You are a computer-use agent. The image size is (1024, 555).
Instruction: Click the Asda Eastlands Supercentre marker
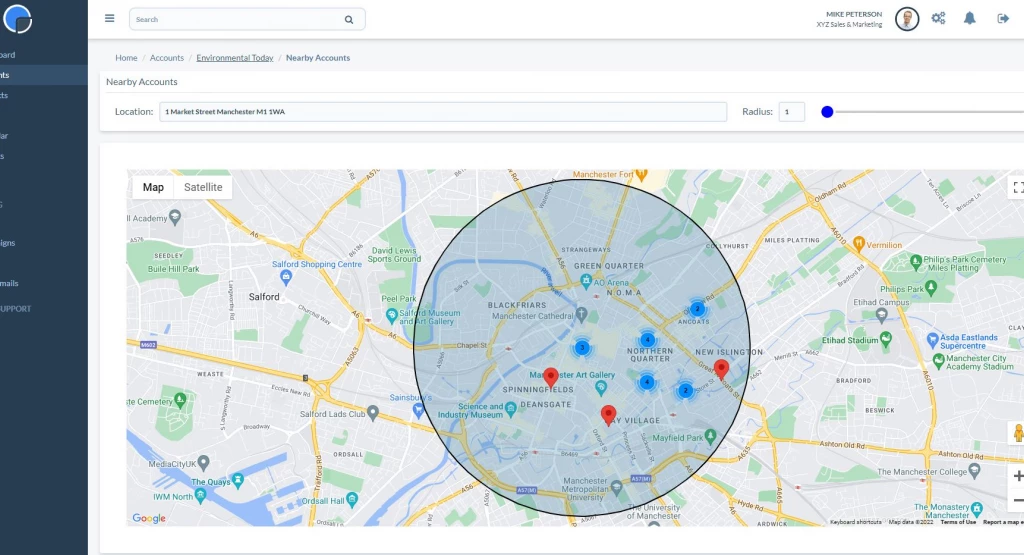pyautogui.click(x=933, y=340)
